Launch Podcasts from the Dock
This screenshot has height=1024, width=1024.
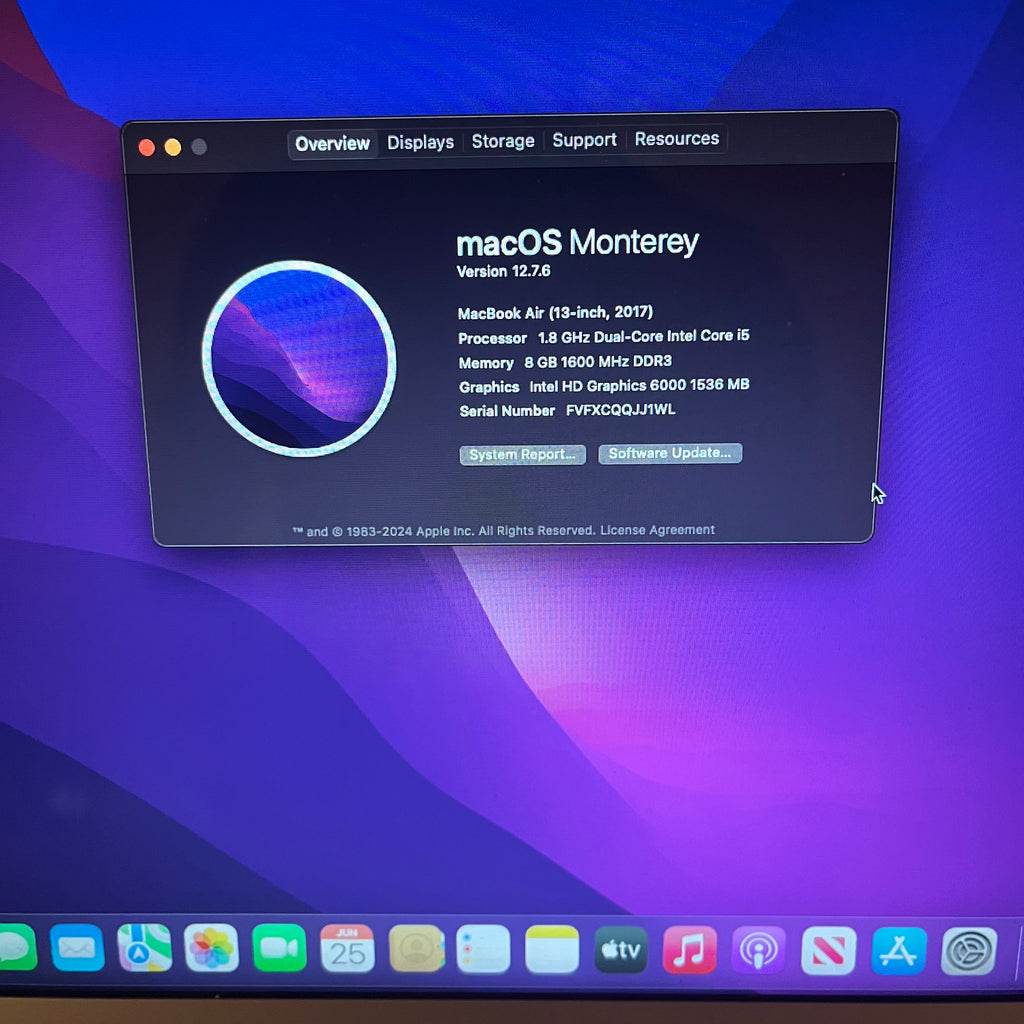[758, 950]
